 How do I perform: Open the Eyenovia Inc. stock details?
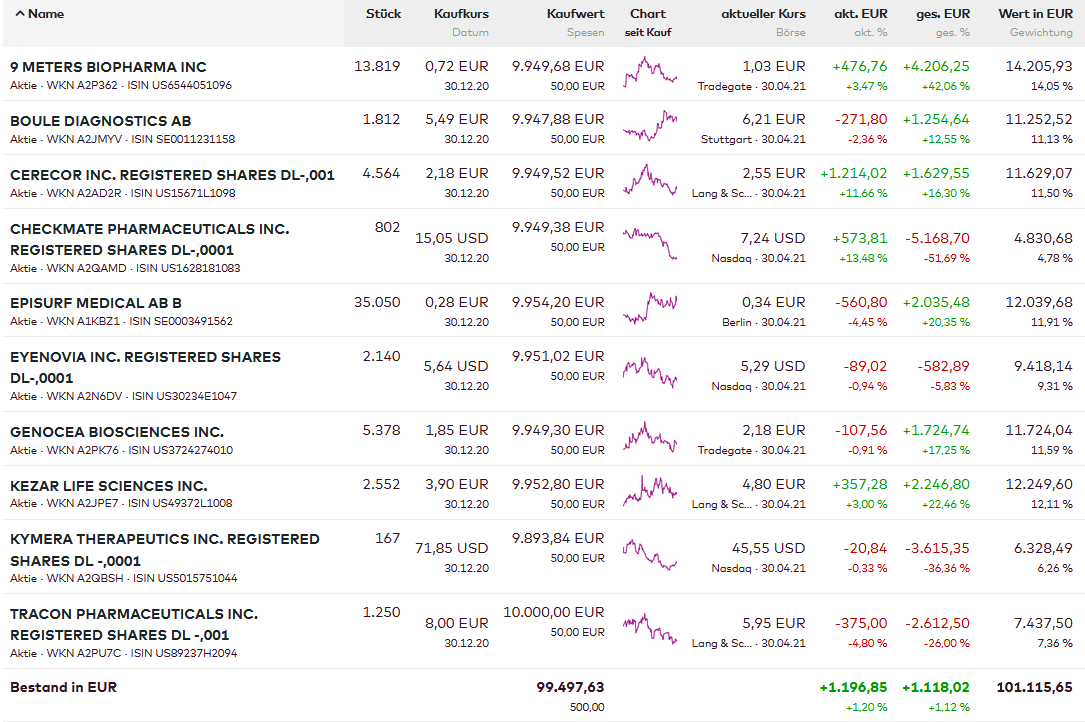[145, 357]
